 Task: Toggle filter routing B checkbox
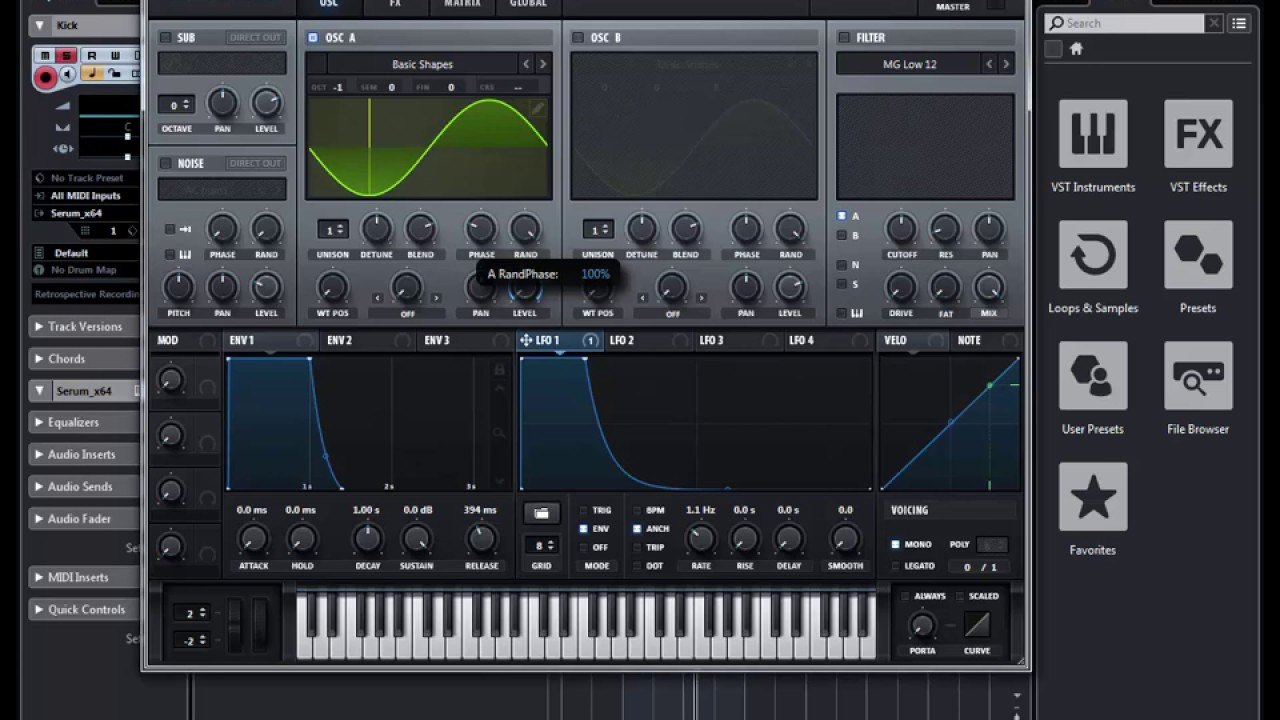pos(842,236)
